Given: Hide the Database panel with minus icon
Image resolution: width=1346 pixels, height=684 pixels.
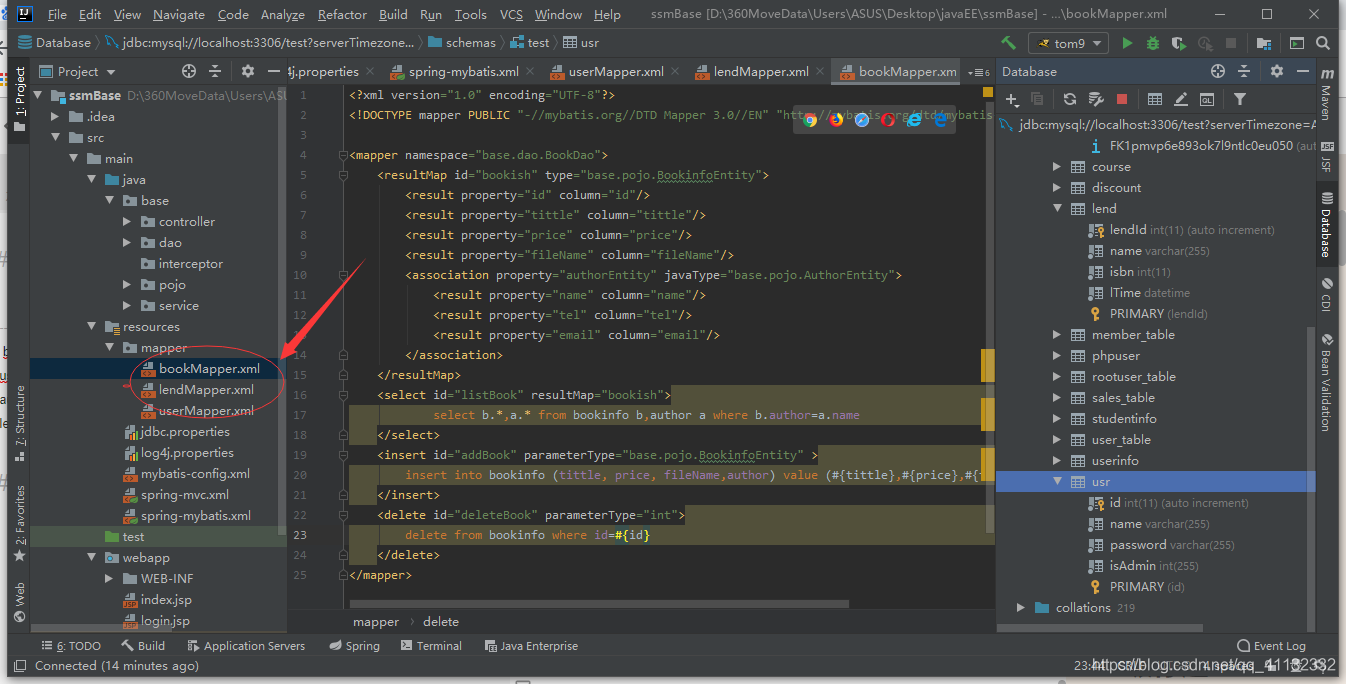Looking at the screenshot, I should point(1302,71).
